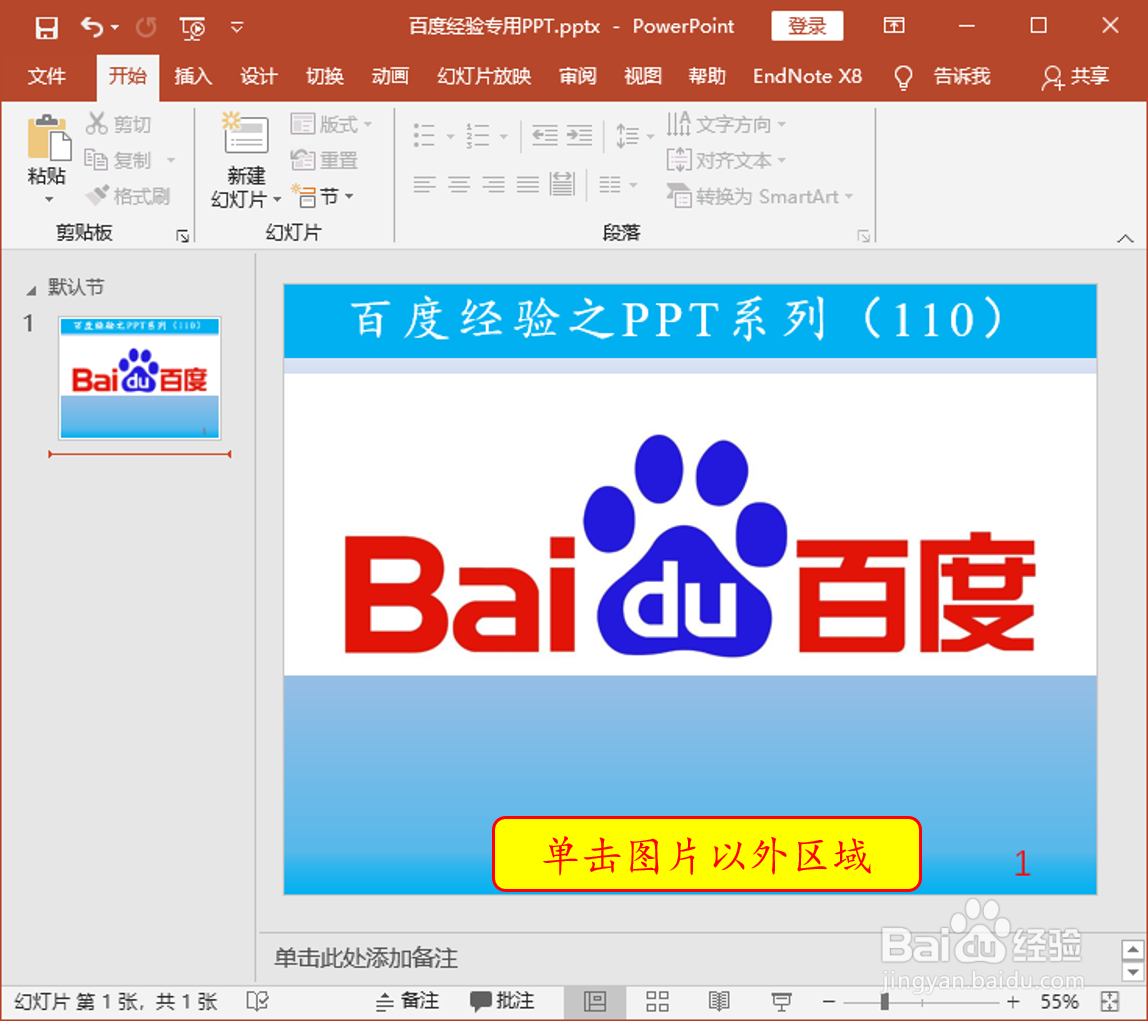Click the Redo icon
The height and width of the screenshot is (1021, 1148).
coord(146,28)
